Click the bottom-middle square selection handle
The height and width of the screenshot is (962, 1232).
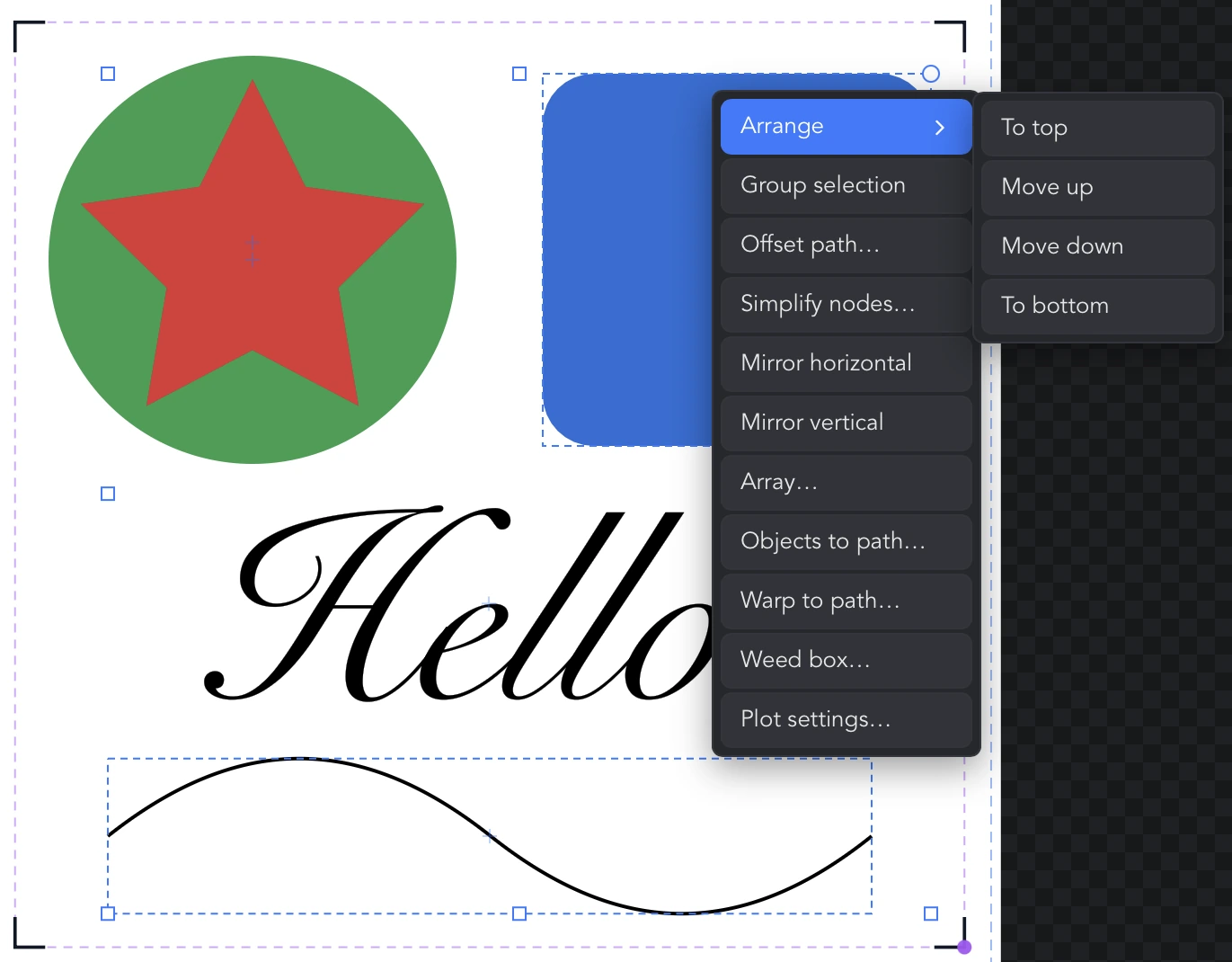(519, 913)
